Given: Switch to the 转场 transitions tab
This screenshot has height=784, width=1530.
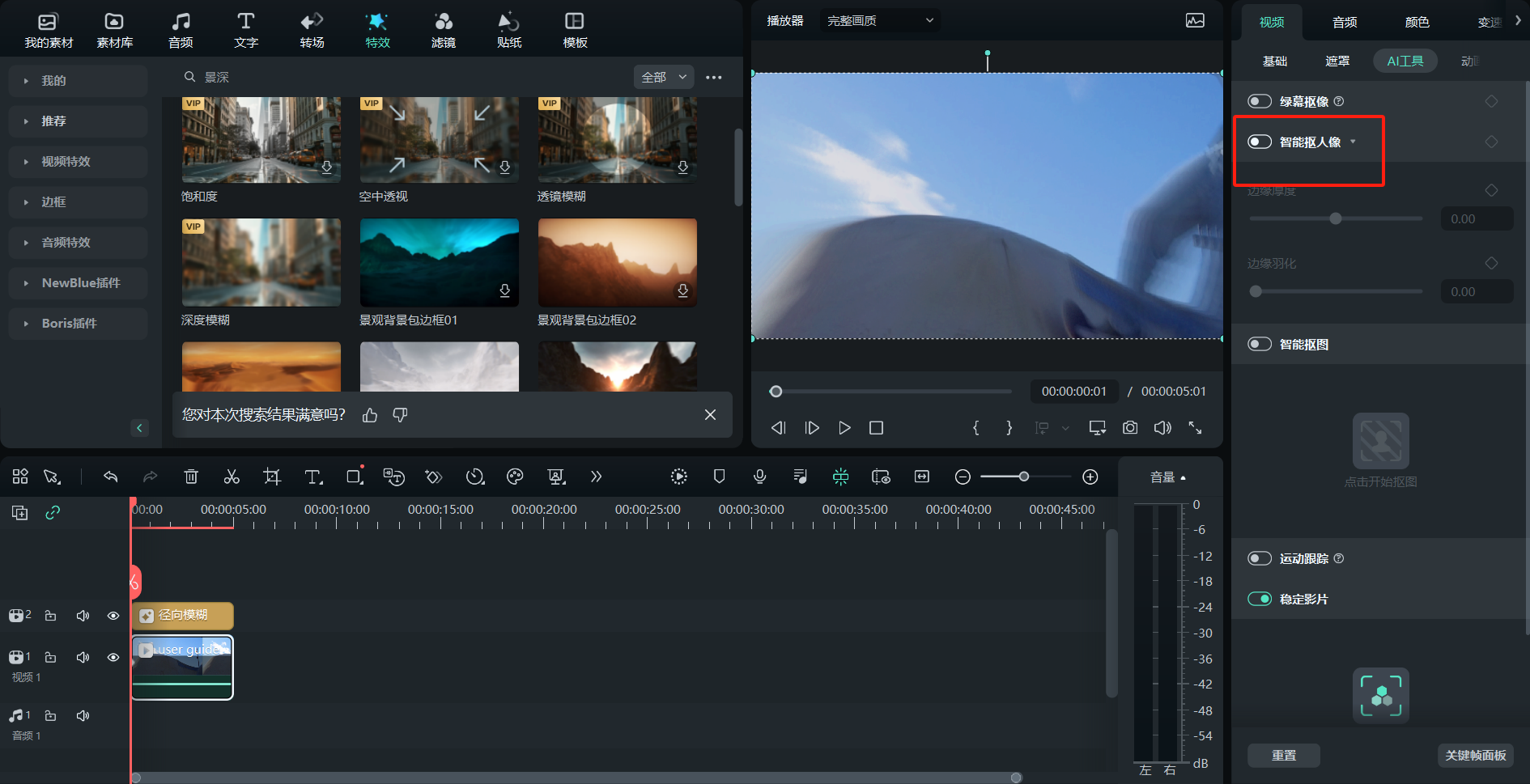Looking at the screenshot, I should [x=312, y=30].
